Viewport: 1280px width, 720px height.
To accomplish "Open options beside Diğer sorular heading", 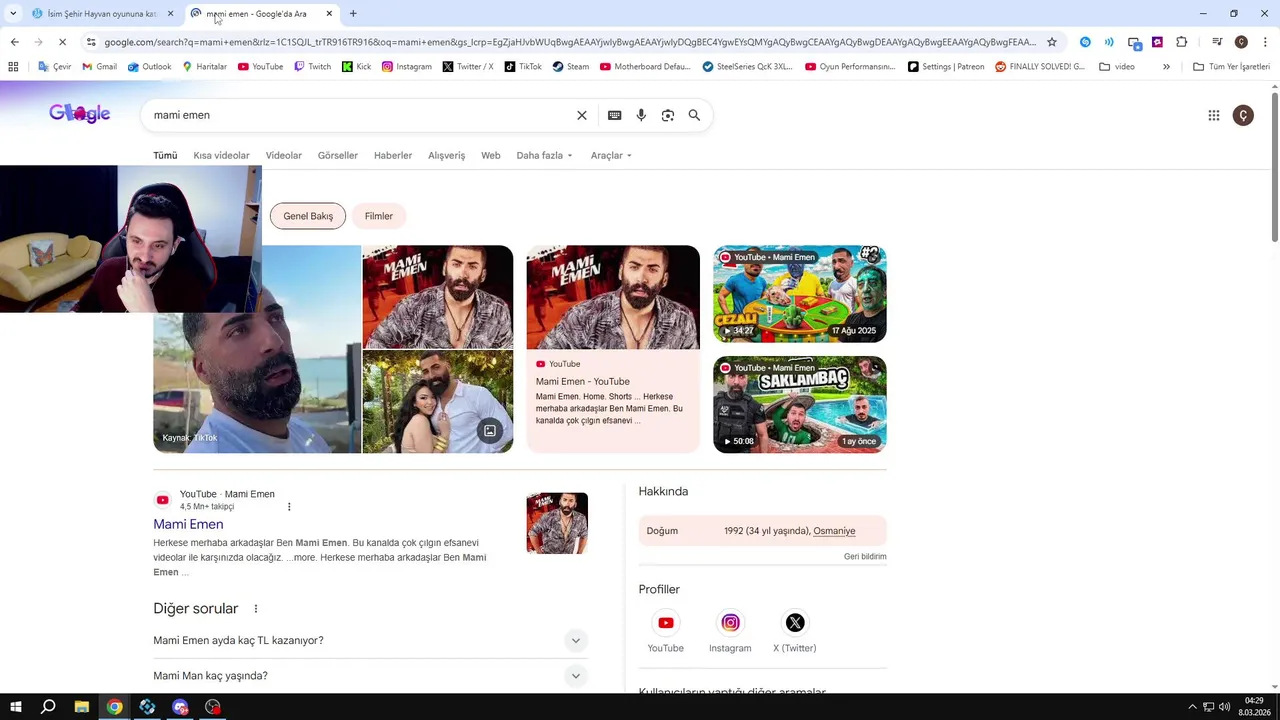I will pyautogui.click(x=255, y=609).
